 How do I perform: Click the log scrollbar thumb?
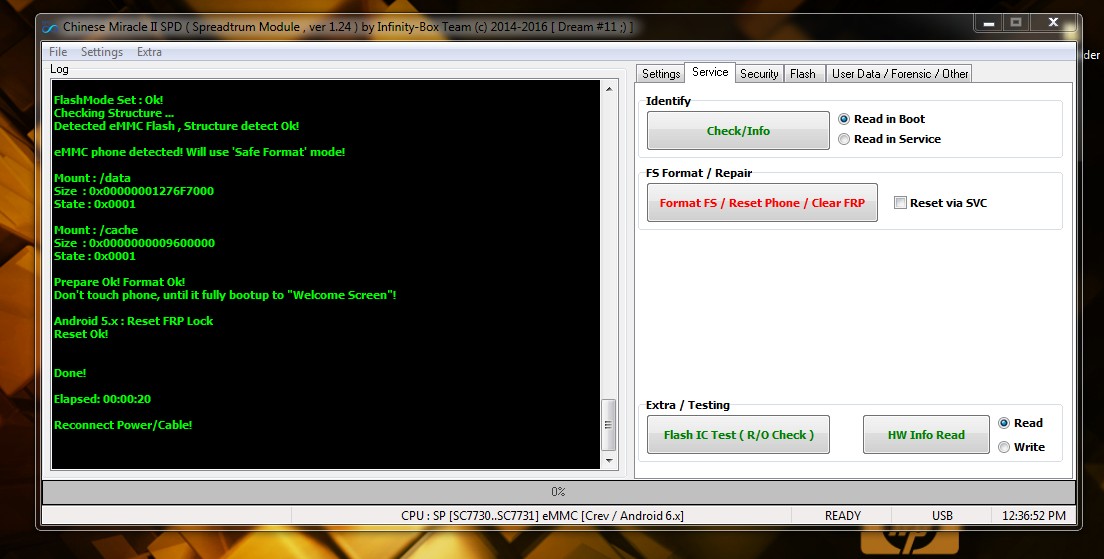click(608, 425)
